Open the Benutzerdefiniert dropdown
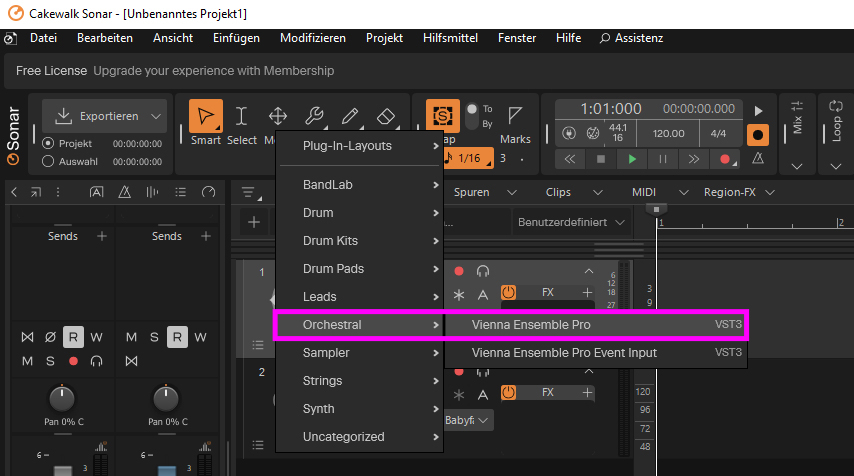 [x=571, y=222]
